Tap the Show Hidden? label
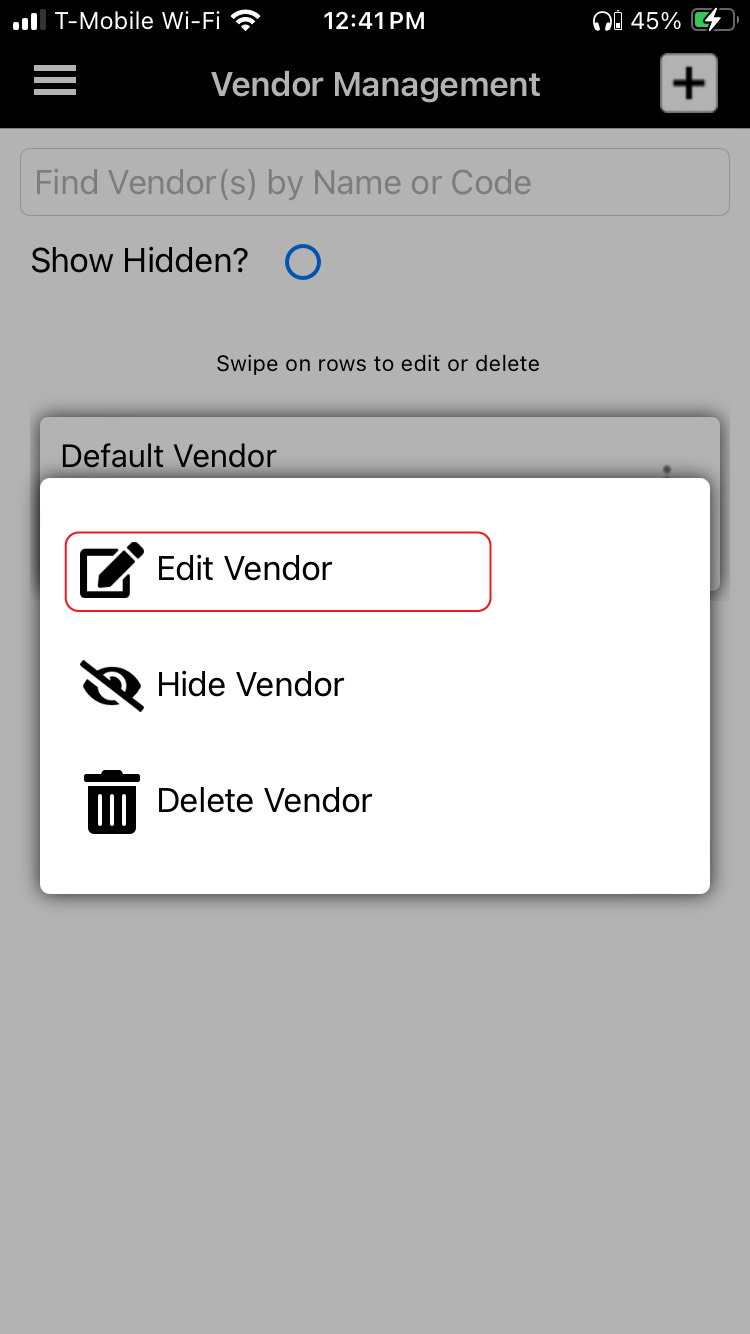The width and height of the screenshot is (750, 1334). [140, 261]
